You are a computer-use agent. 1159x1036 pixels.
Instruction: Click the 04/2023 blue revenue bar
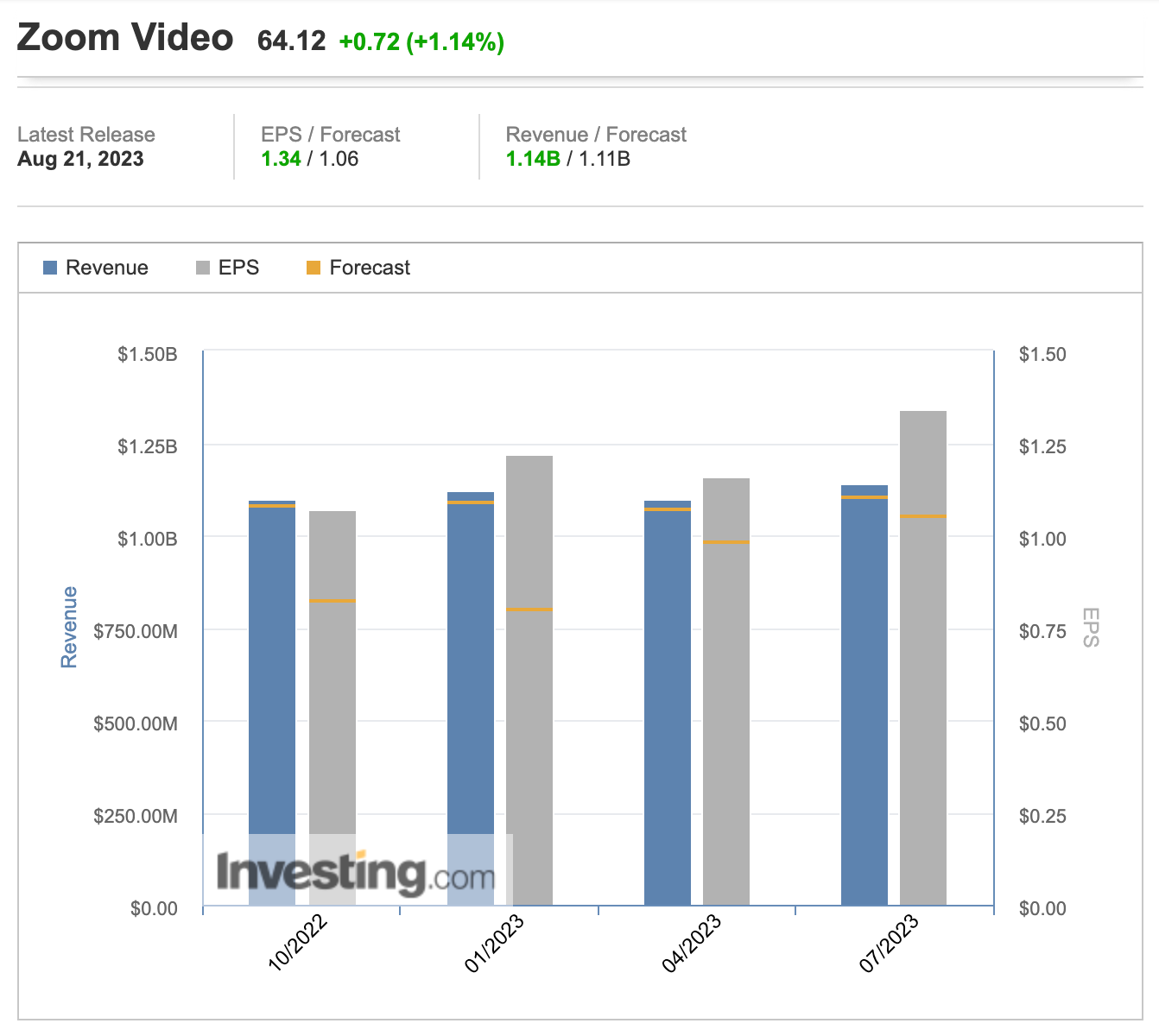tap(668, 703)
